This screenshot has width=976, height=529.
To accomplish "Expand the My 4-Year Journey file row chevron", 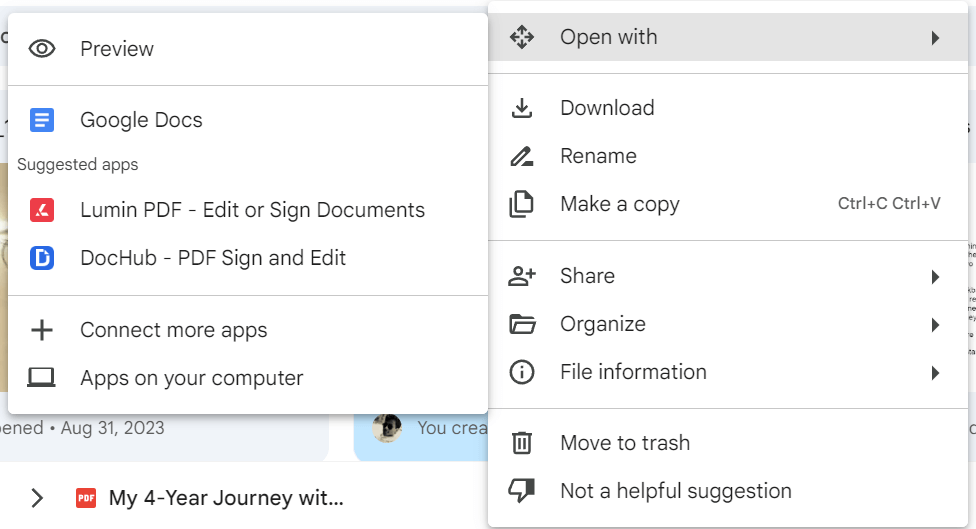I will [37, 498].
